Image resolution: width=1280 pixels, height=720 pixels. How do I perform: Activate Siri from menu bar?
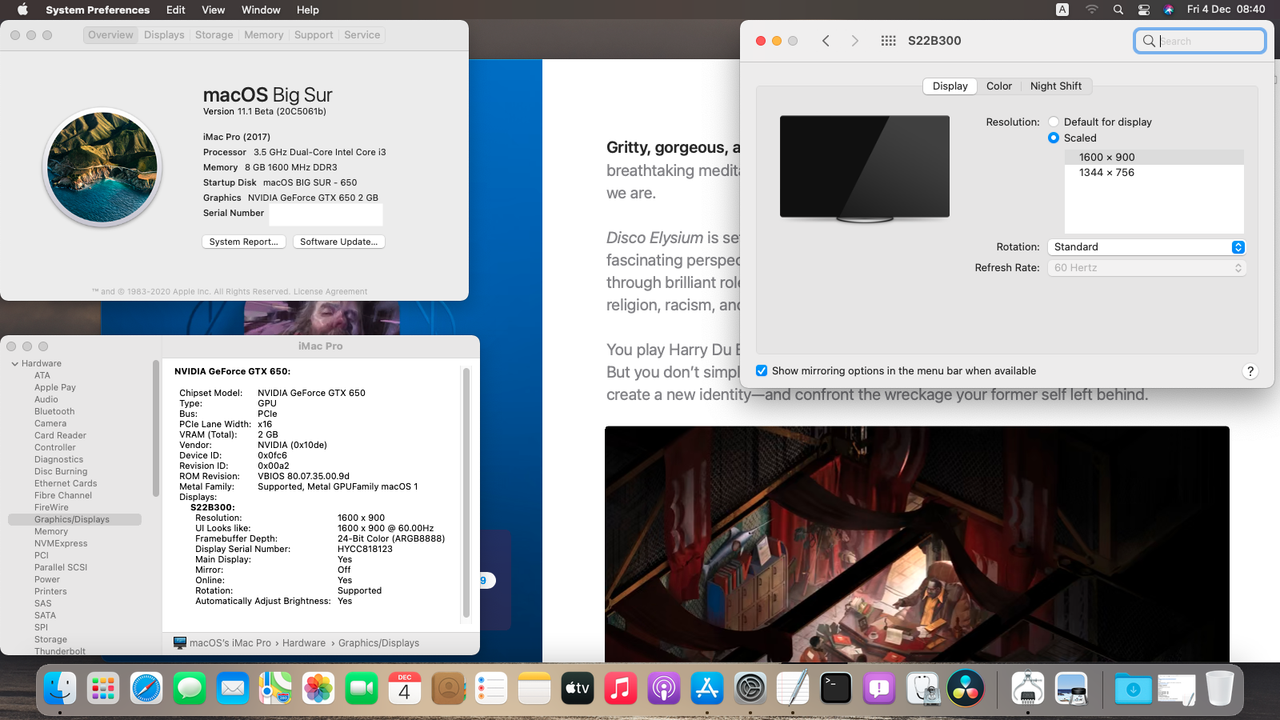1169,9
